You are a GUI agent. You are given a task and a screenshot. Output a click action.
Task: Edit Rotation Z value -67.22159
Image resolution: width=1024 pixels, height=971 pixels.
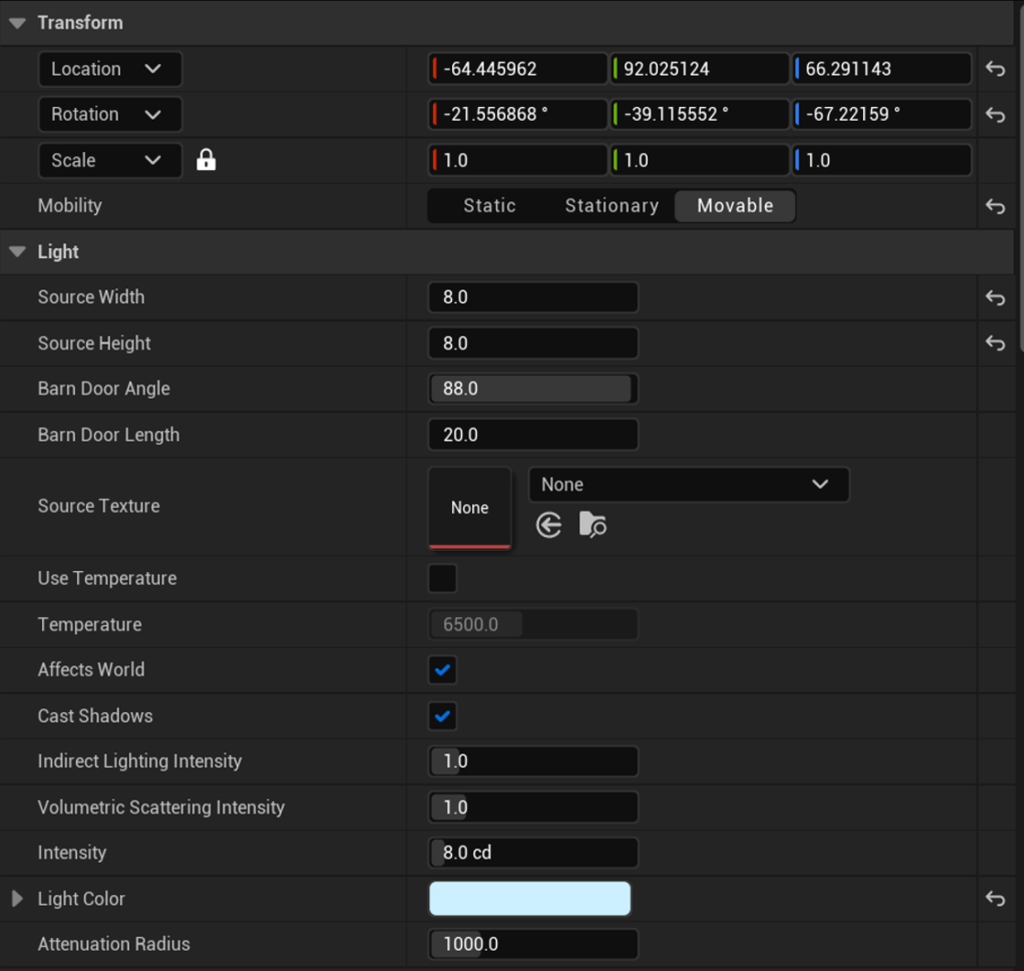tap(882, 114)
